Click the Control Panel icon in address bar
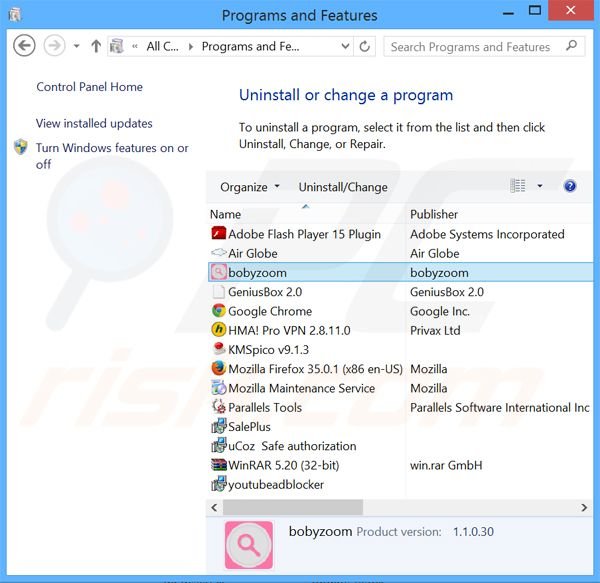Viewport: 600px width, 583px height. tap(117, 46)
